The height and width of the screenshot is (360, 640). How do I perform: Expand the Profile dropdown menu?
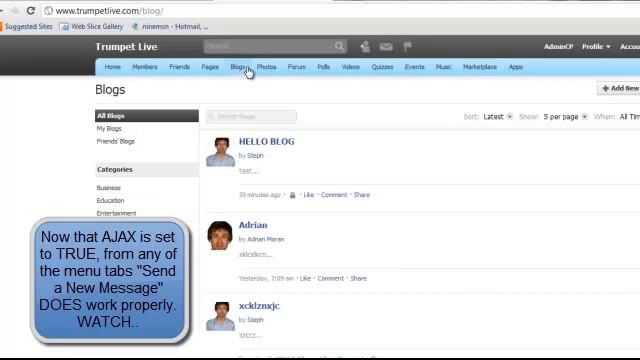(x=596, y=47)
